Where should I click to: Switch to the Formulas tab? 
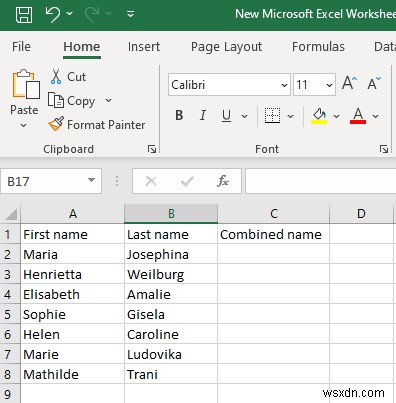point(318,47)
